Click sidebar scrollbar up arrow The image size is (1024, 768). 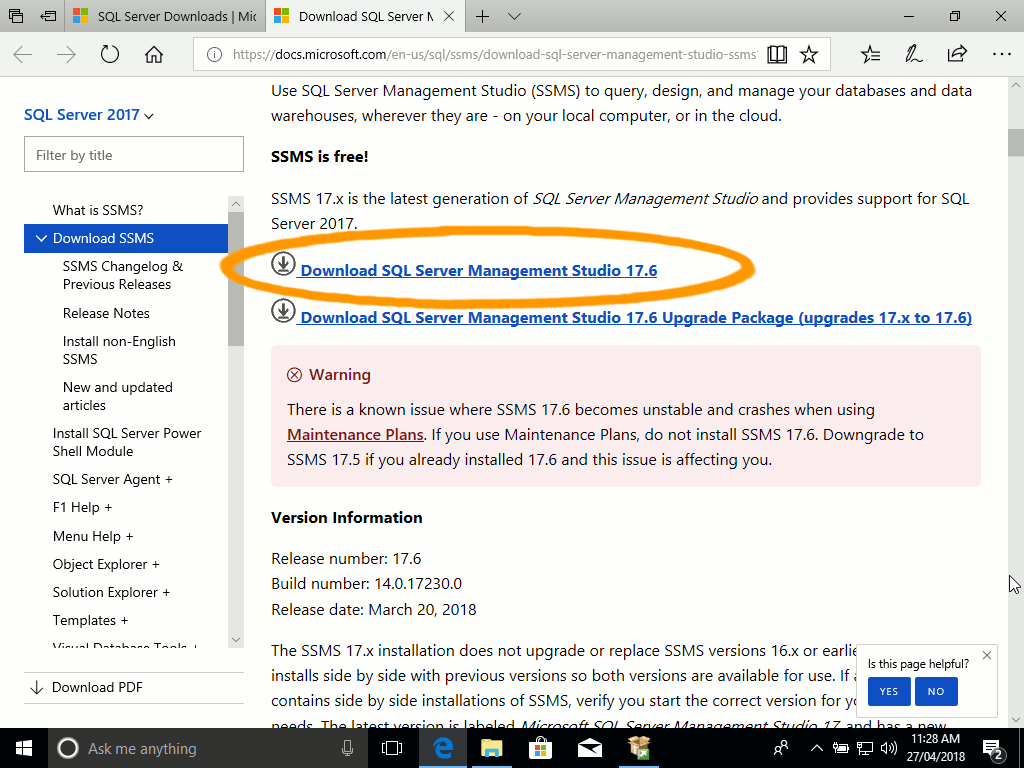(x=236, y=204)
